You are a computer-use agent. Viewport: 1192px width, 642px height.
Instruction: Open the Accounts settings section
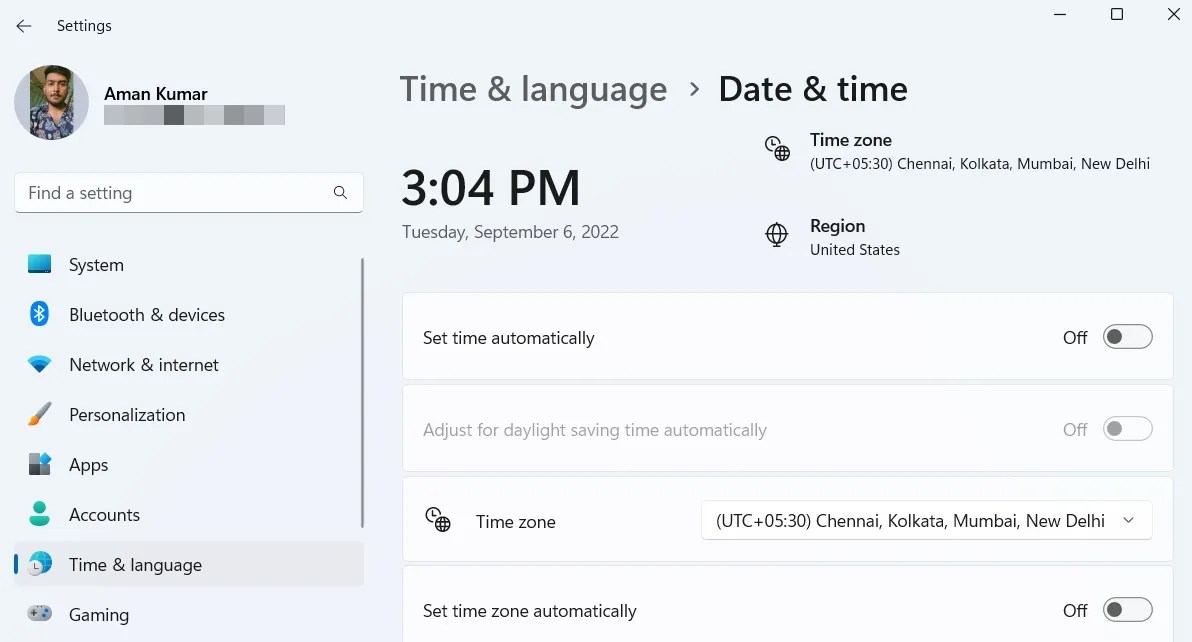point(104,515)
